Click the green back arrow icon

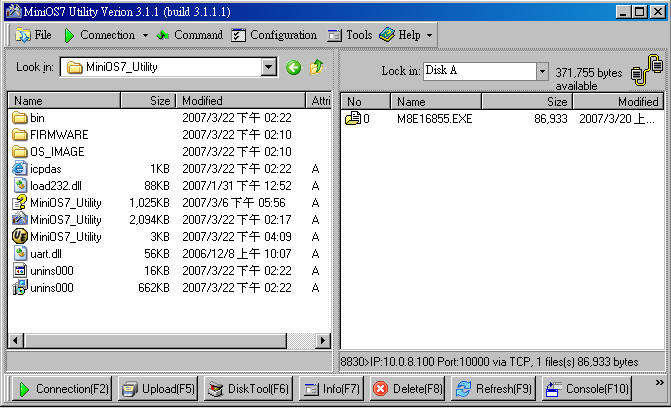point(294,67)
